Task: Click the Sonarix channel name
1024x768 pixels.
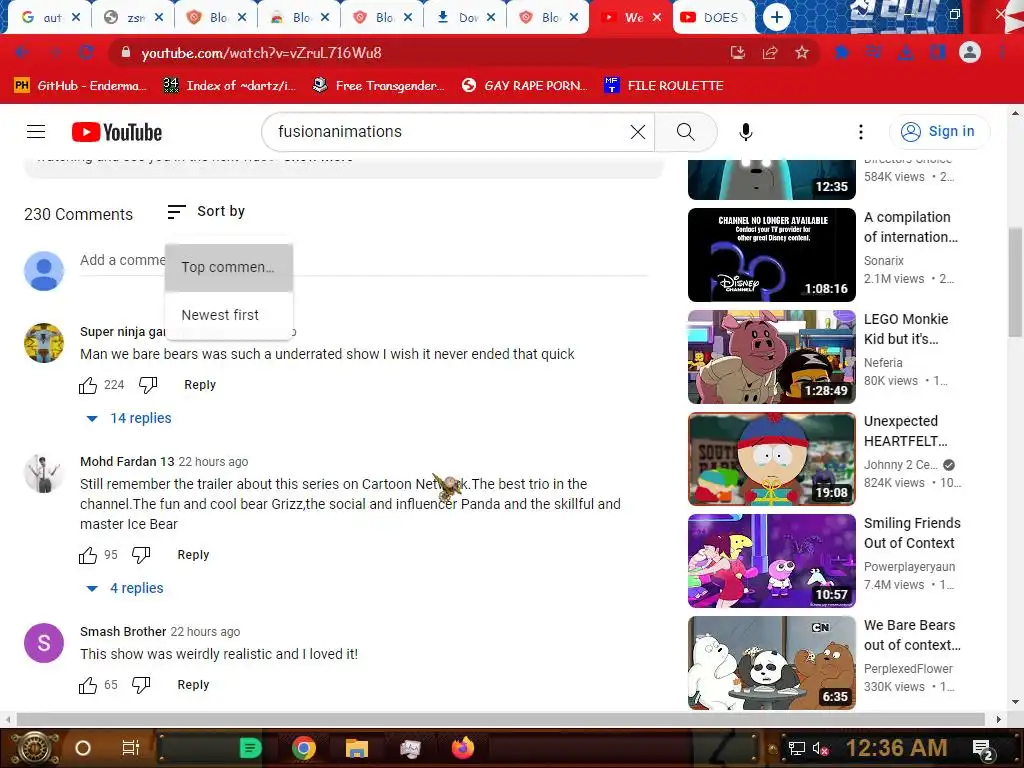Action: 884,261
